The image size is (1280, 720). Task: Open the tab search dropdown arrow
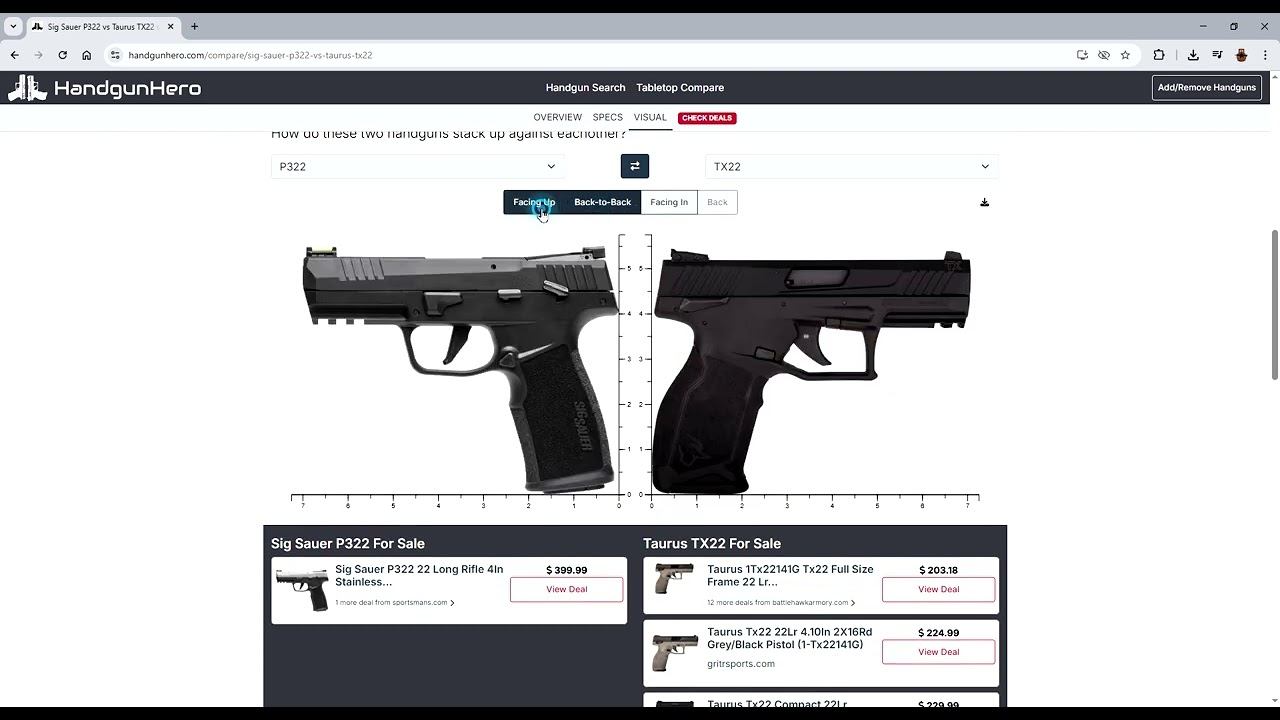(13, 26)
